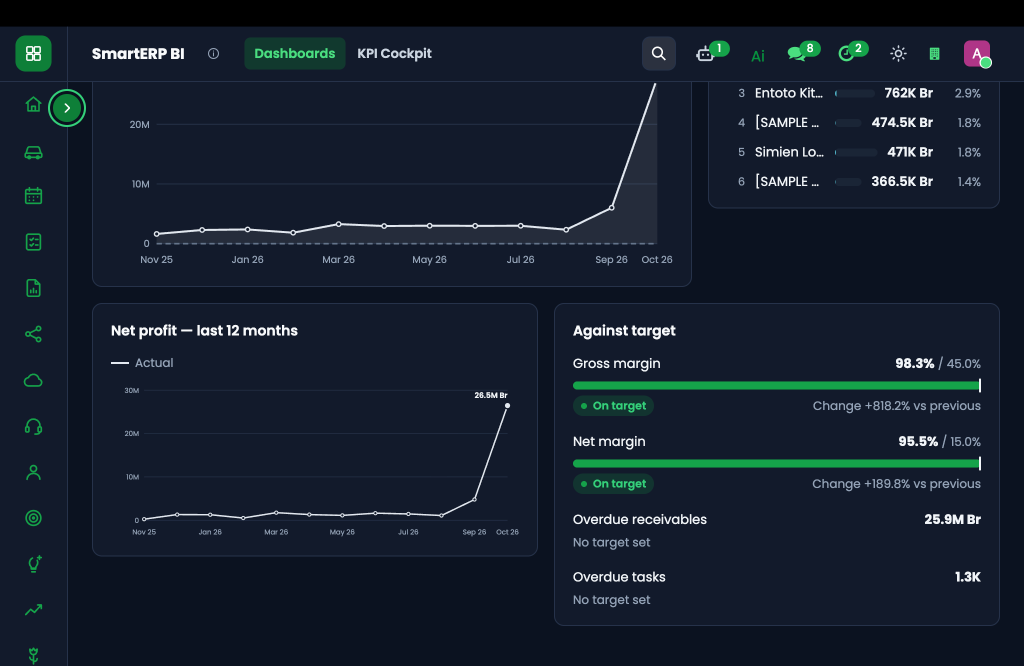Click the Net profit — last 12 months heading

[204, 331]
